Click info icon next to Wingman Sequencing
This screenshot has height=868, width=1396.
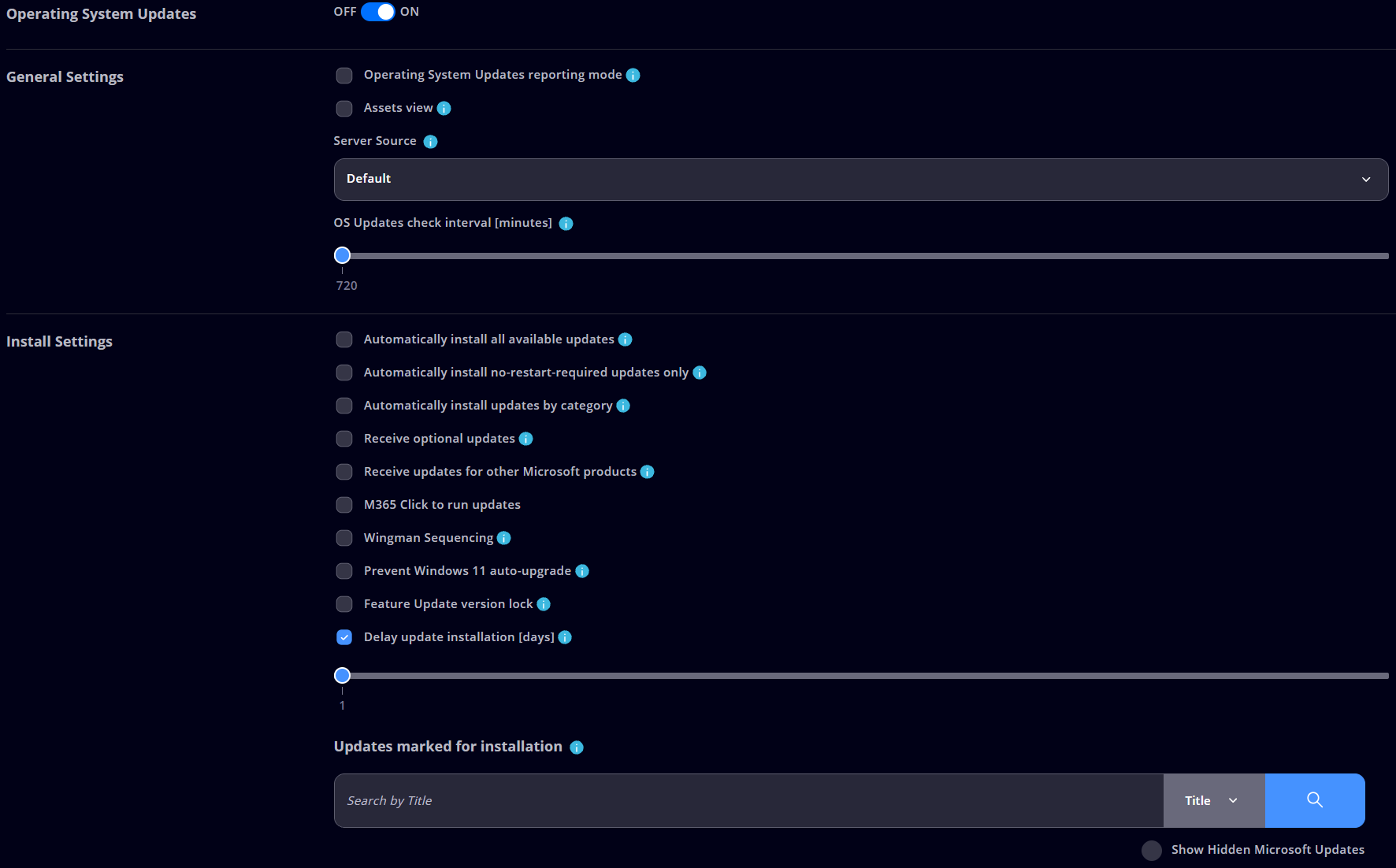pos(504,538)
